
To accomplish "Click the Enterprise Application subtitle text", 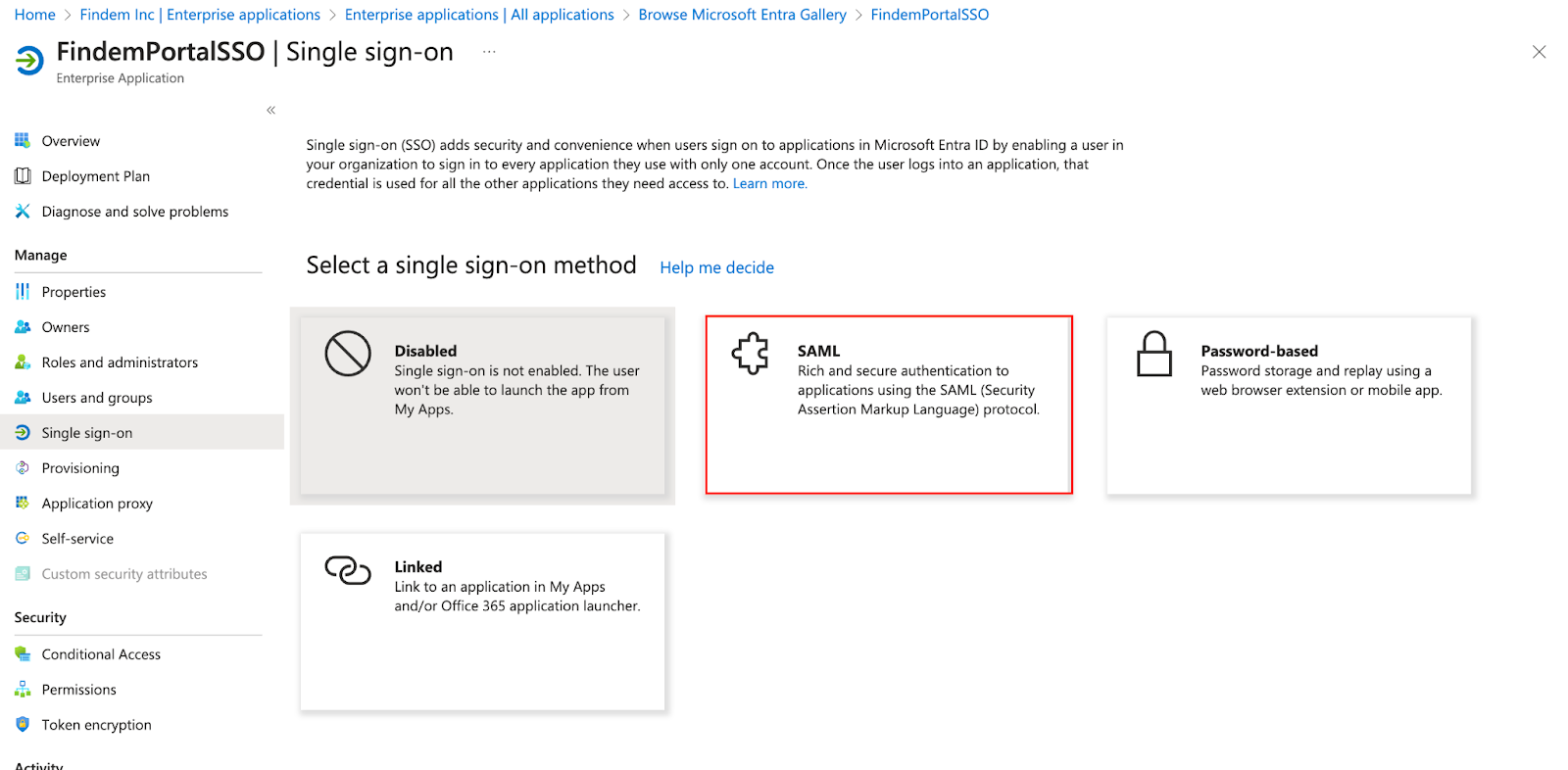I will (x=121, y=78).
